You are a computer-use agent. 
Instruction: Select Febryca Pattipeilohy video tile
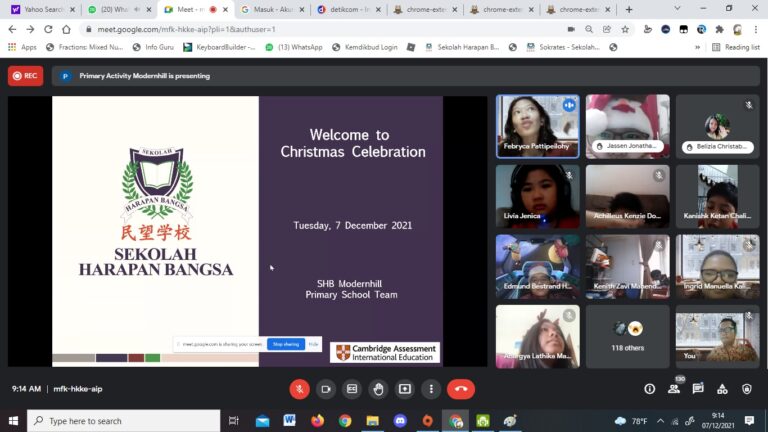coord(537,126)
